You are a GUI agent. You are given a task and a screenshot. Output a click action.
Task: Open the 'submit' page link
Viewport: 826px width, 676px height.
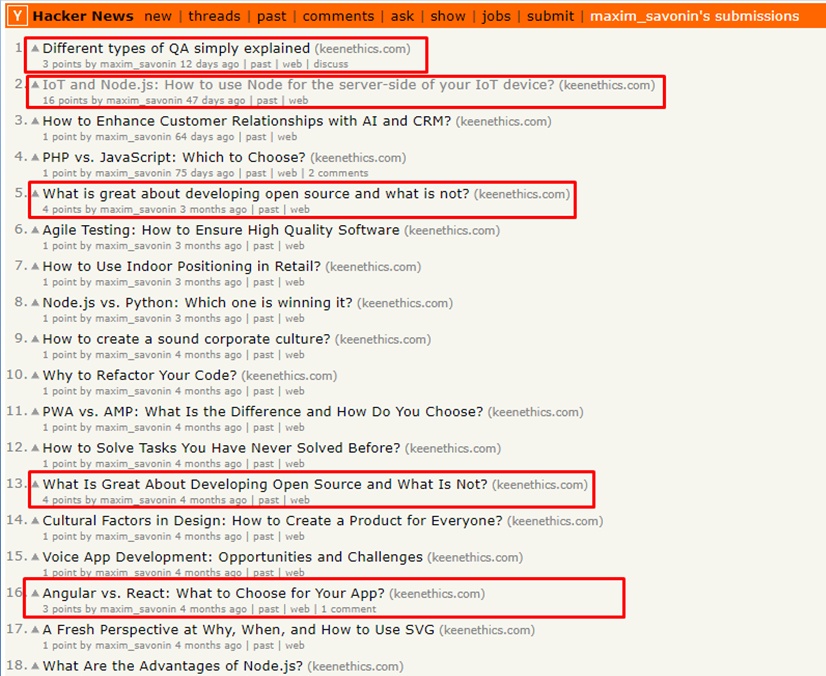550,16
